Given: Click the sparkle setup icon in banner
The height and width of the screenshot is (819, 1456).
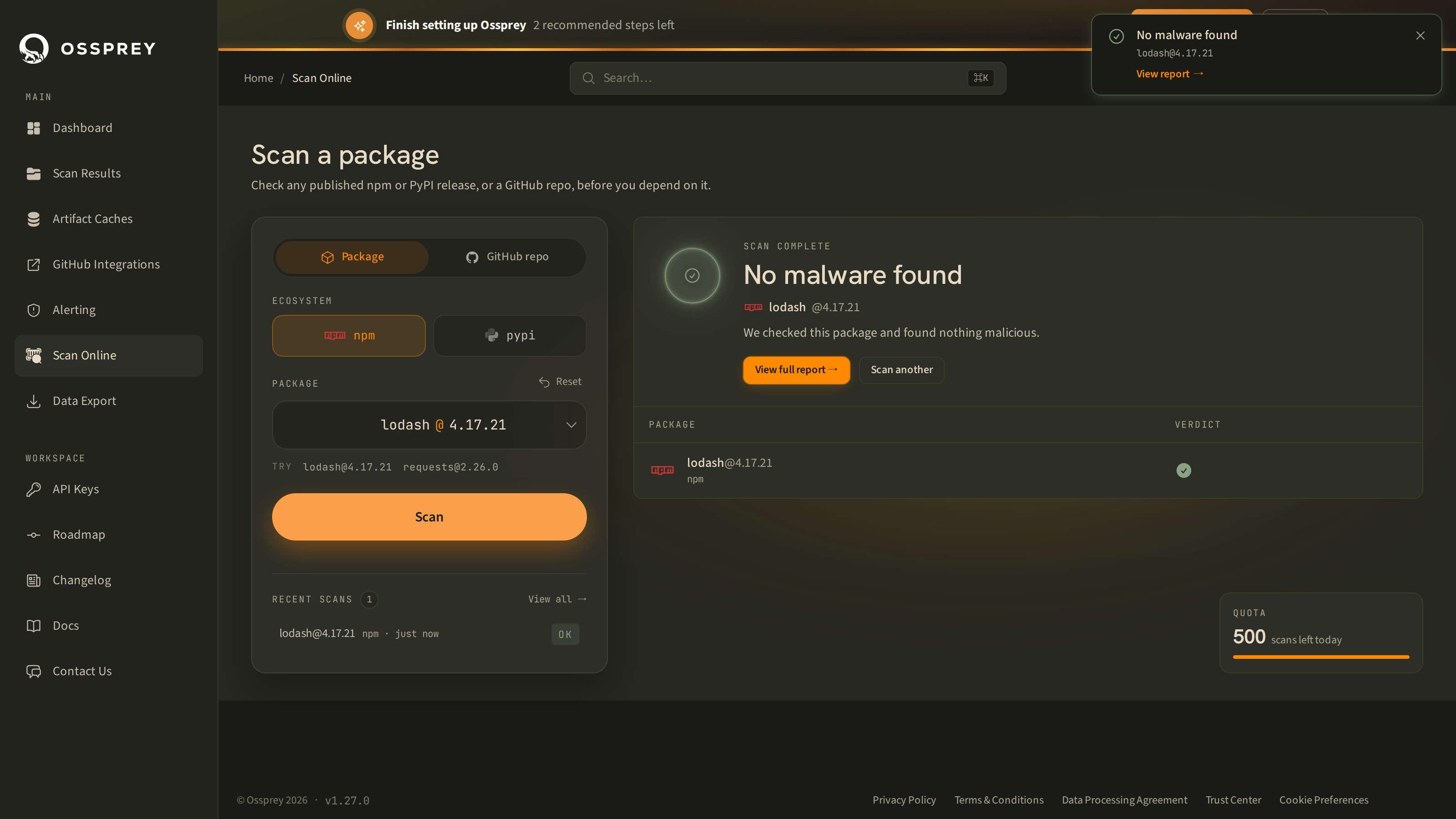Looking at the screenshot, I should pos(359,25).
